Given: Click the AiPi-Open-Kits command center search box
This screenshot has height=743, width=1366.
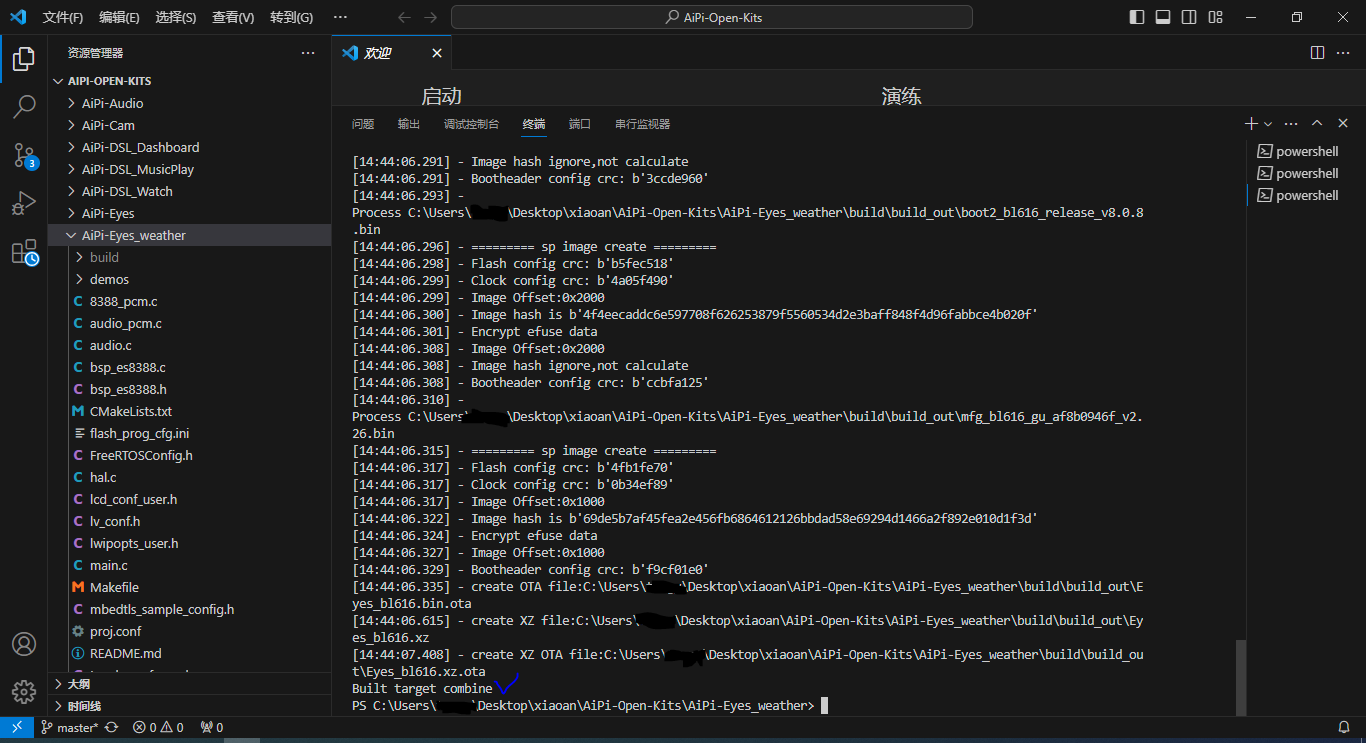Looking at the screenshot, I should click(x=712, y=17).
